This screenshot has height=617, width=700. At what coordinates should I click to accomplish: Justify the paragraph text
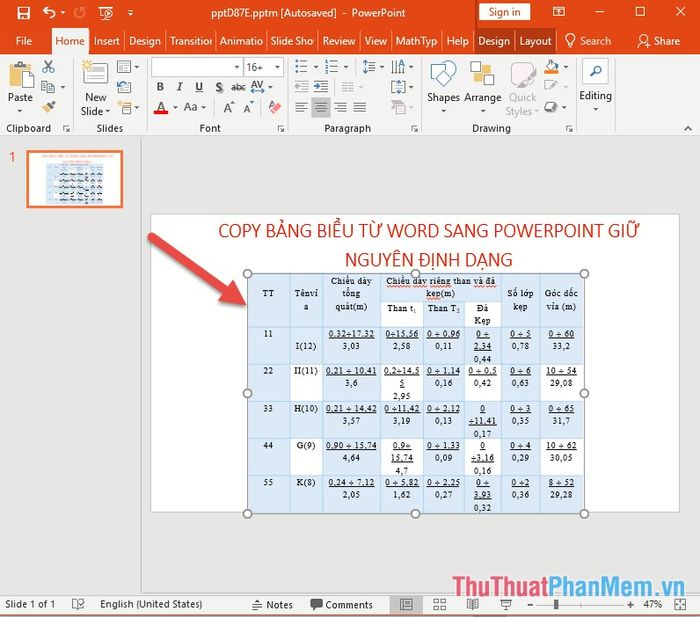tap(359, 107)
